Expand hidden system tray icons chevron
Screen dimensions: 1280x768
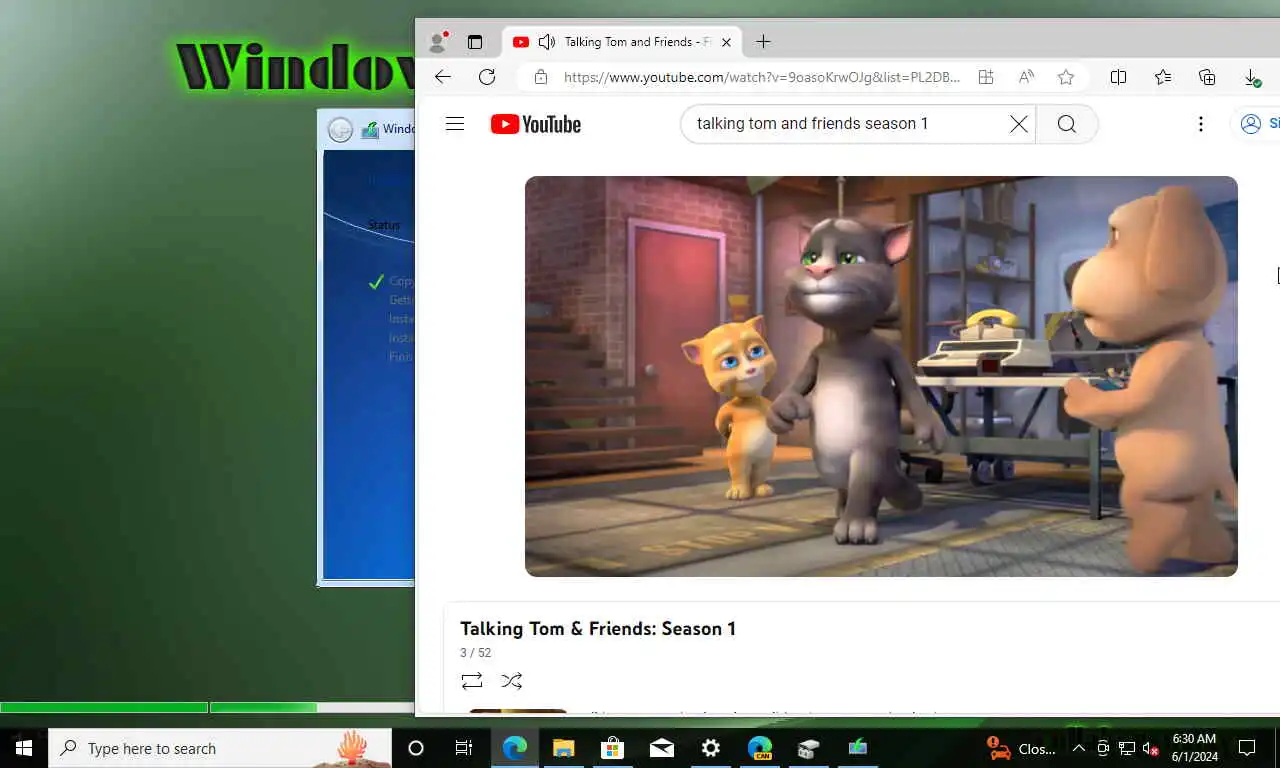(x=1079, y=748)
